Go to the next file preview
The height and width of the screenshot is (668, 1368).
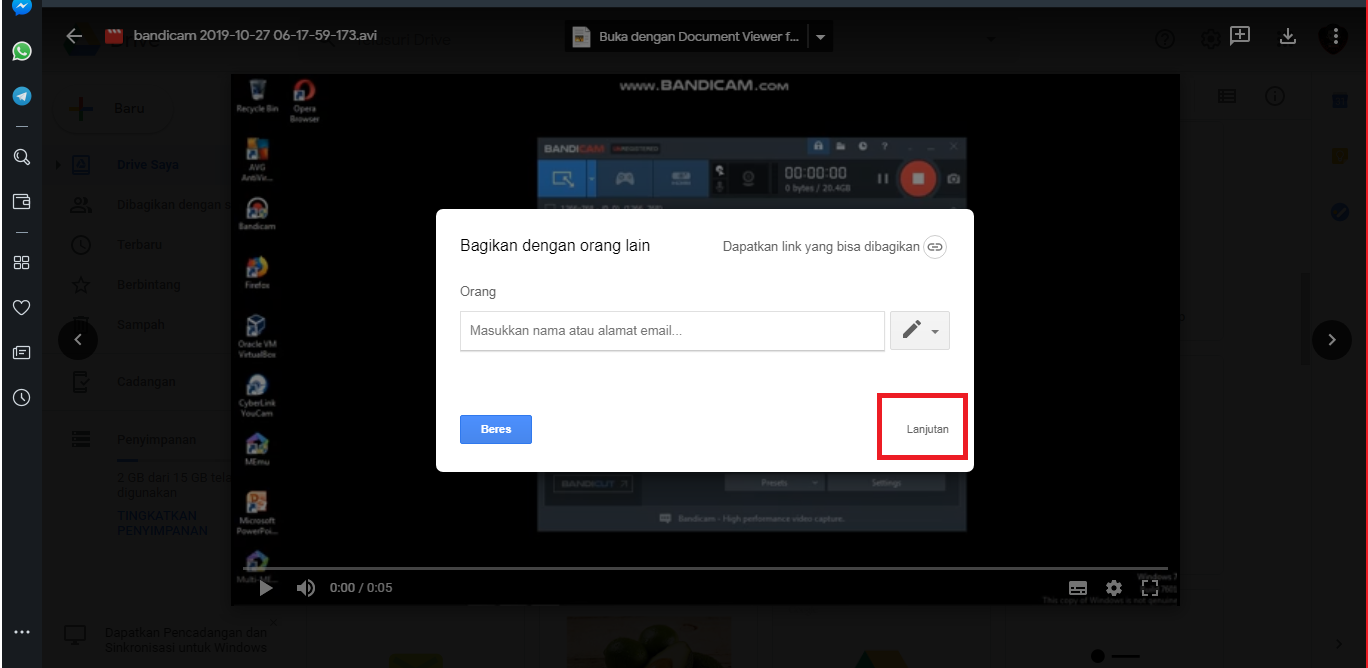point(1331,340)
